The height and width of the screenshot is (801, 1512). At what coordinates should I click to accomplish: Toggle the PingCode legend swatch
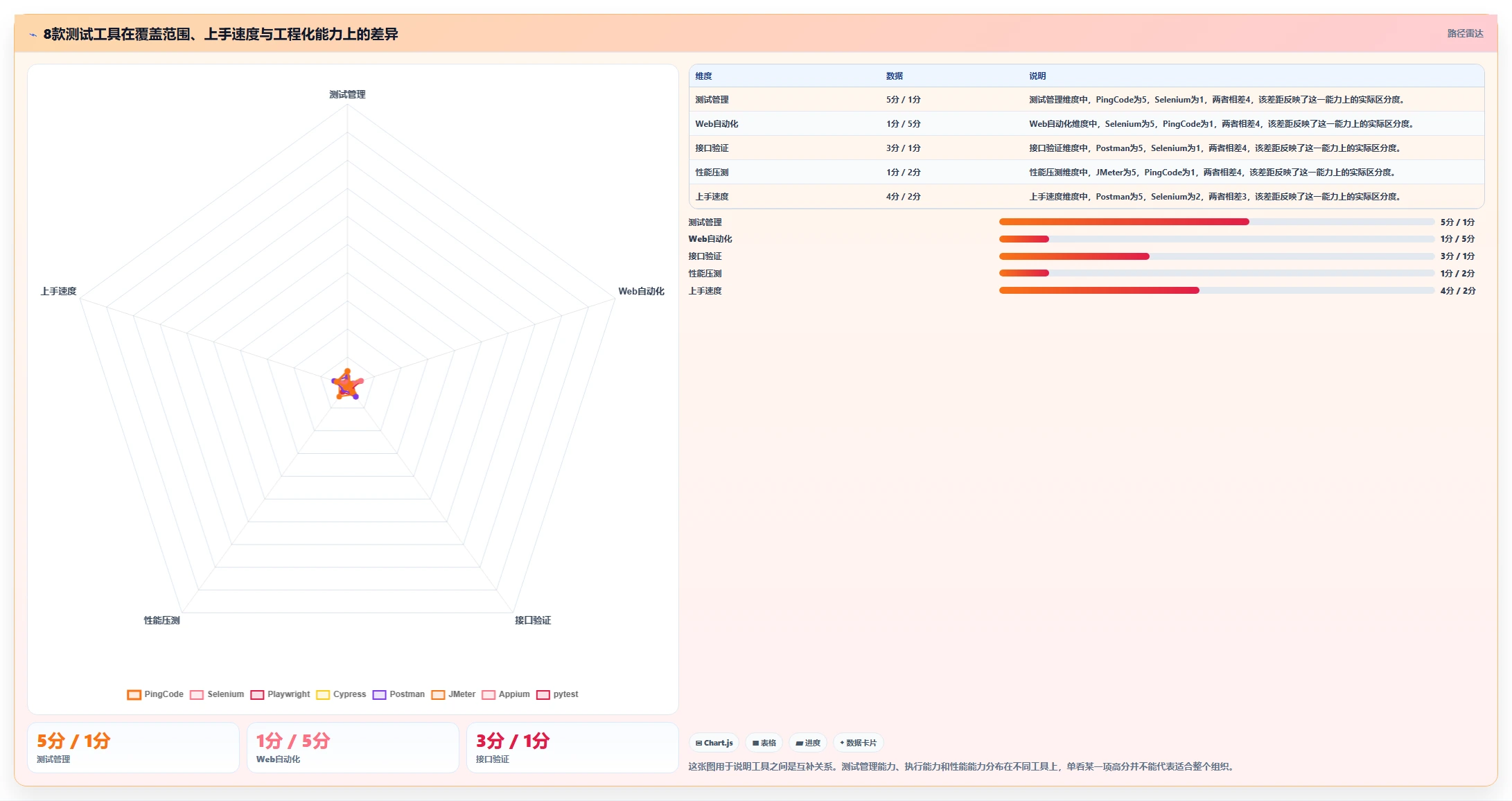[134, 694]
